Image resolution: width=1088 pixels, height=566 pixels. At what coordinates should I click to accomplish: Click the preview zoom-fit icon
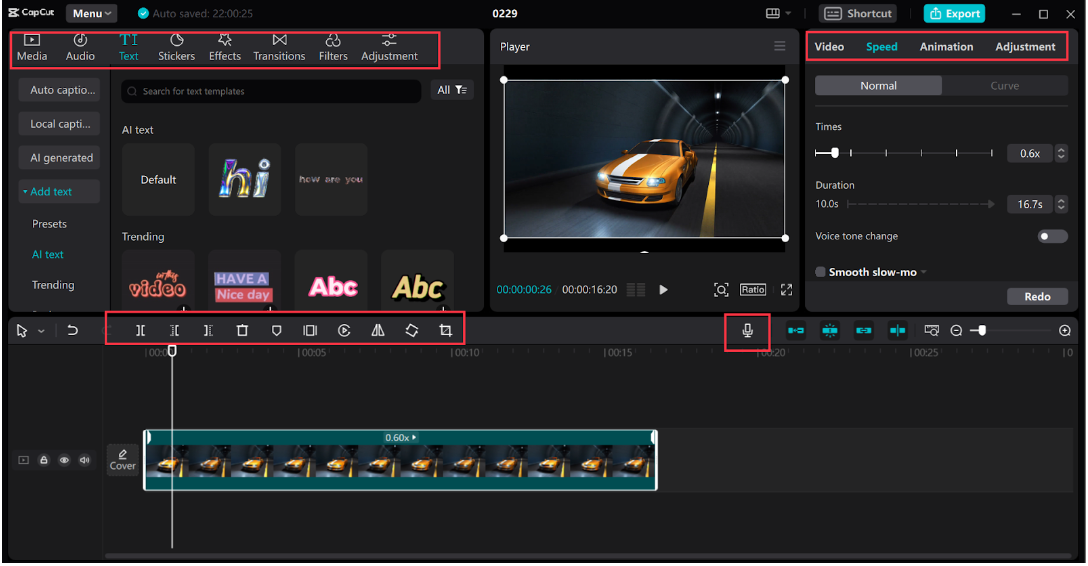(x=721, y=290)
